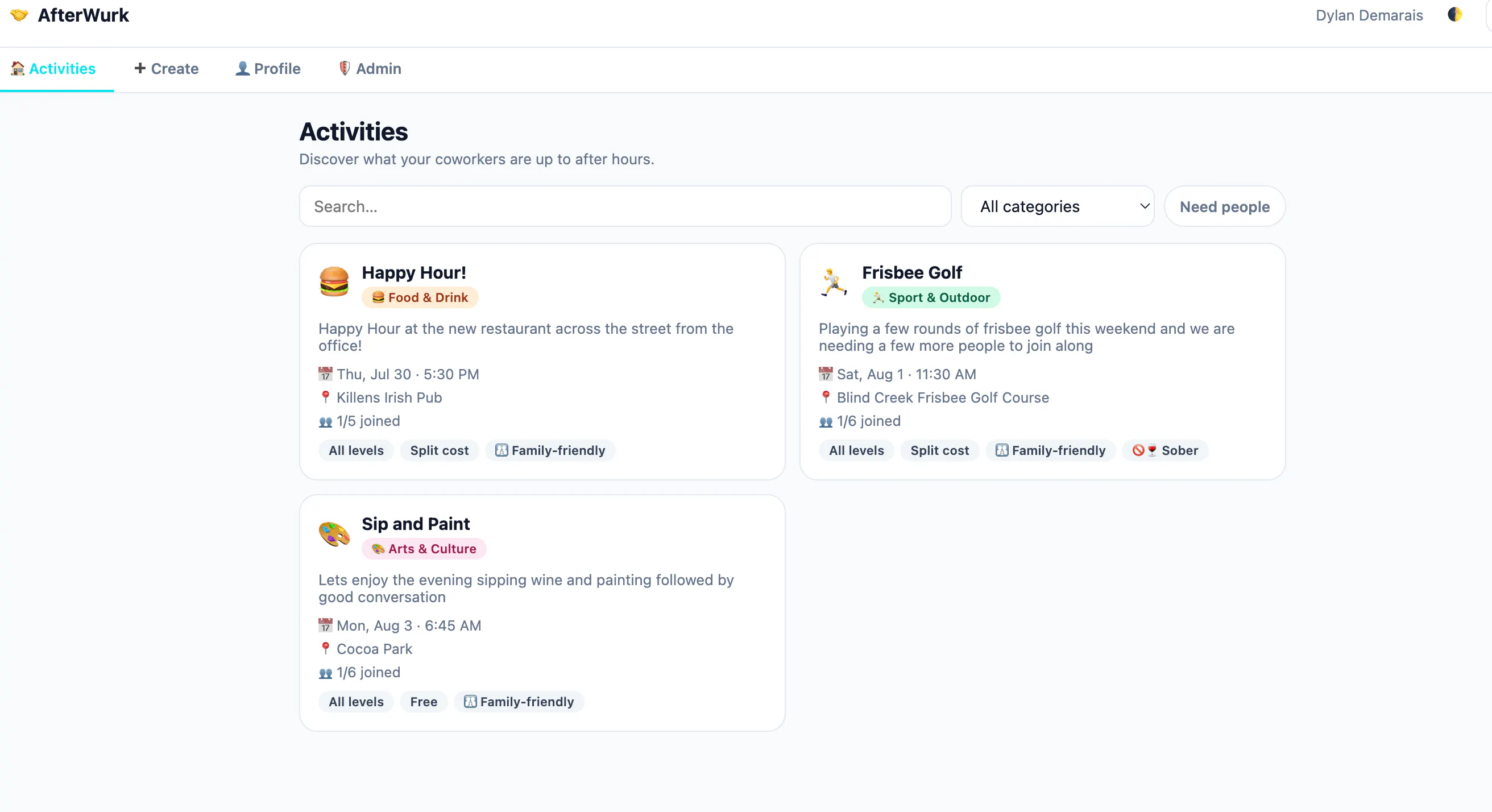
Task: Click the people icon on Frisbee Golf card
Action: point(826,422)
